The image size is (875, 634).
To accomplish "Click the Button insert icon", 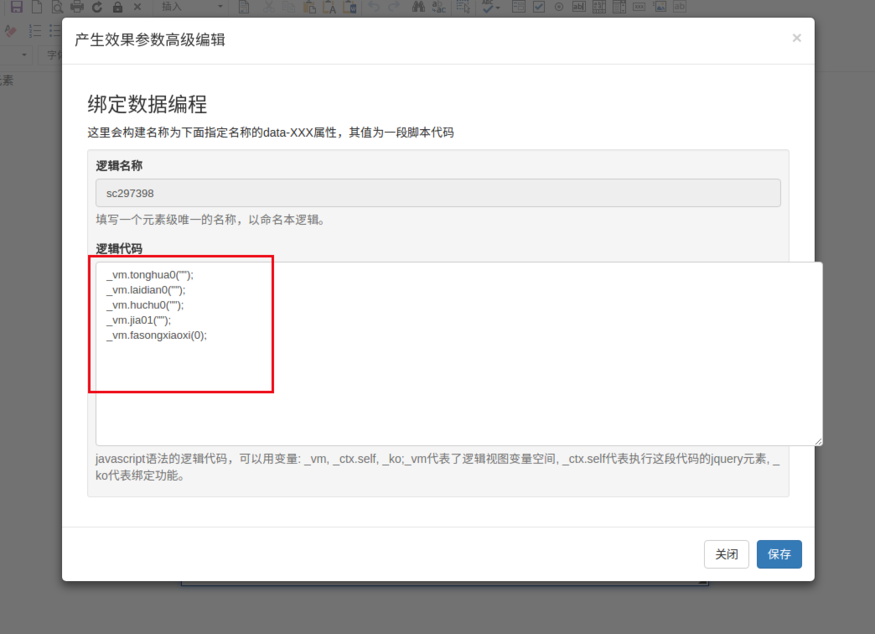I will (x=639, y=7).
